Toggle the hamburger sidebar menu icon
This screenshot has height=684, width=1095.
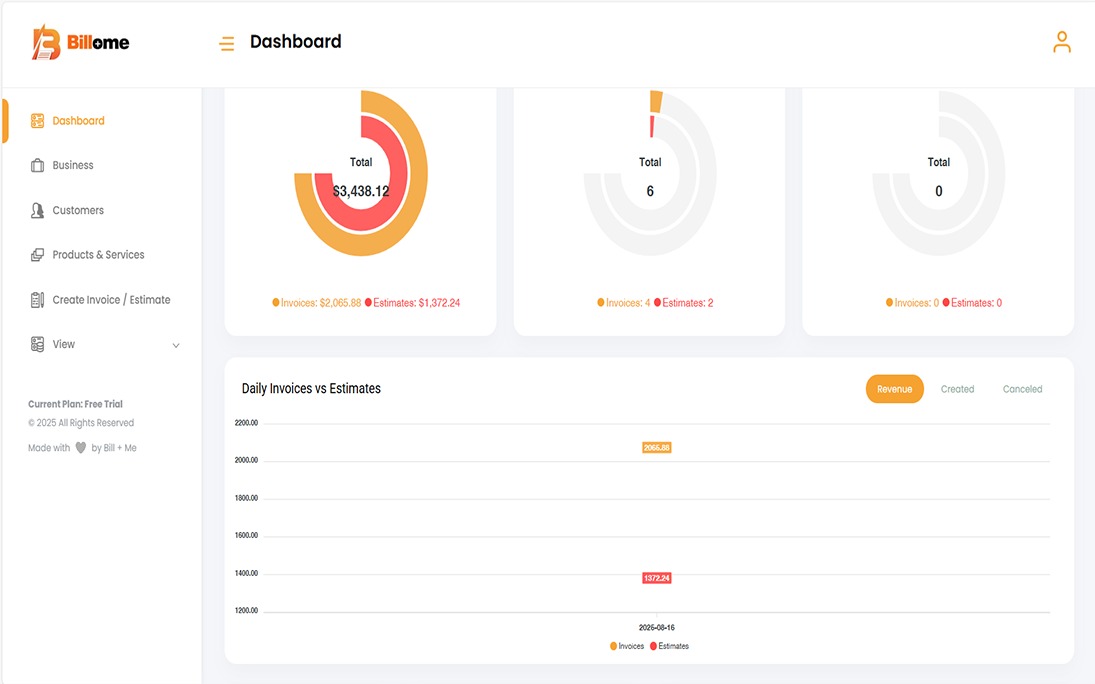point(227,43)
